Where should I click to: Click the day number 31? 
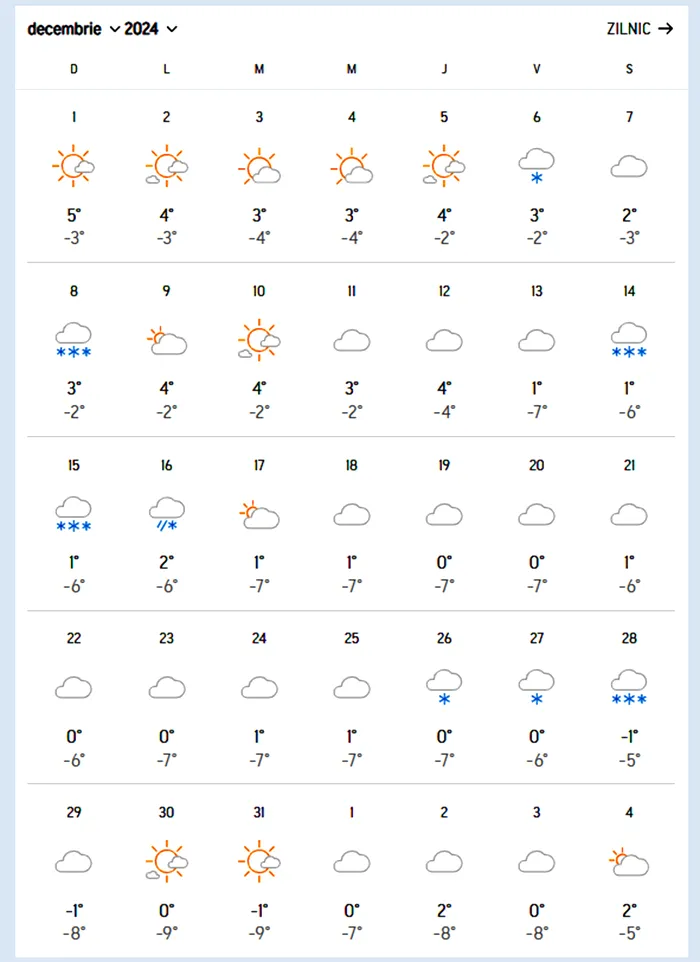click(259, 813)
